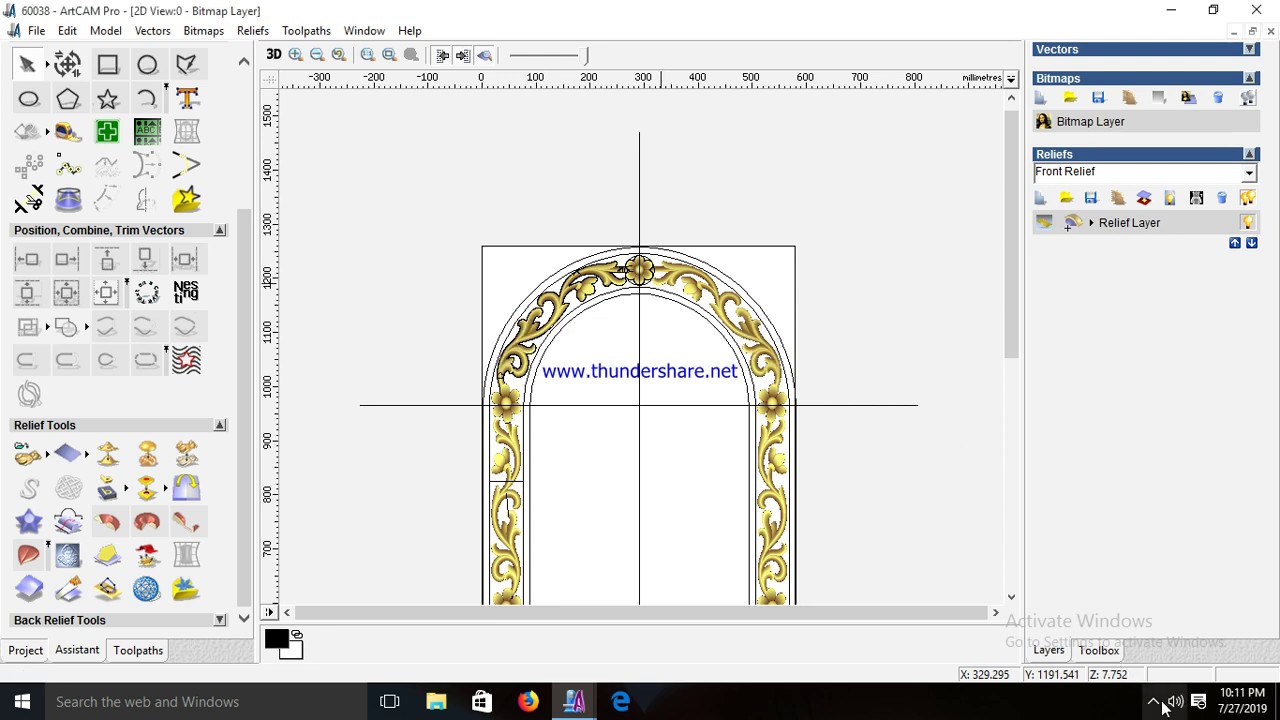Open the blue star Shape Editor relief tool
Screen dimensions: 1280x720
click(x=28, y=521)
